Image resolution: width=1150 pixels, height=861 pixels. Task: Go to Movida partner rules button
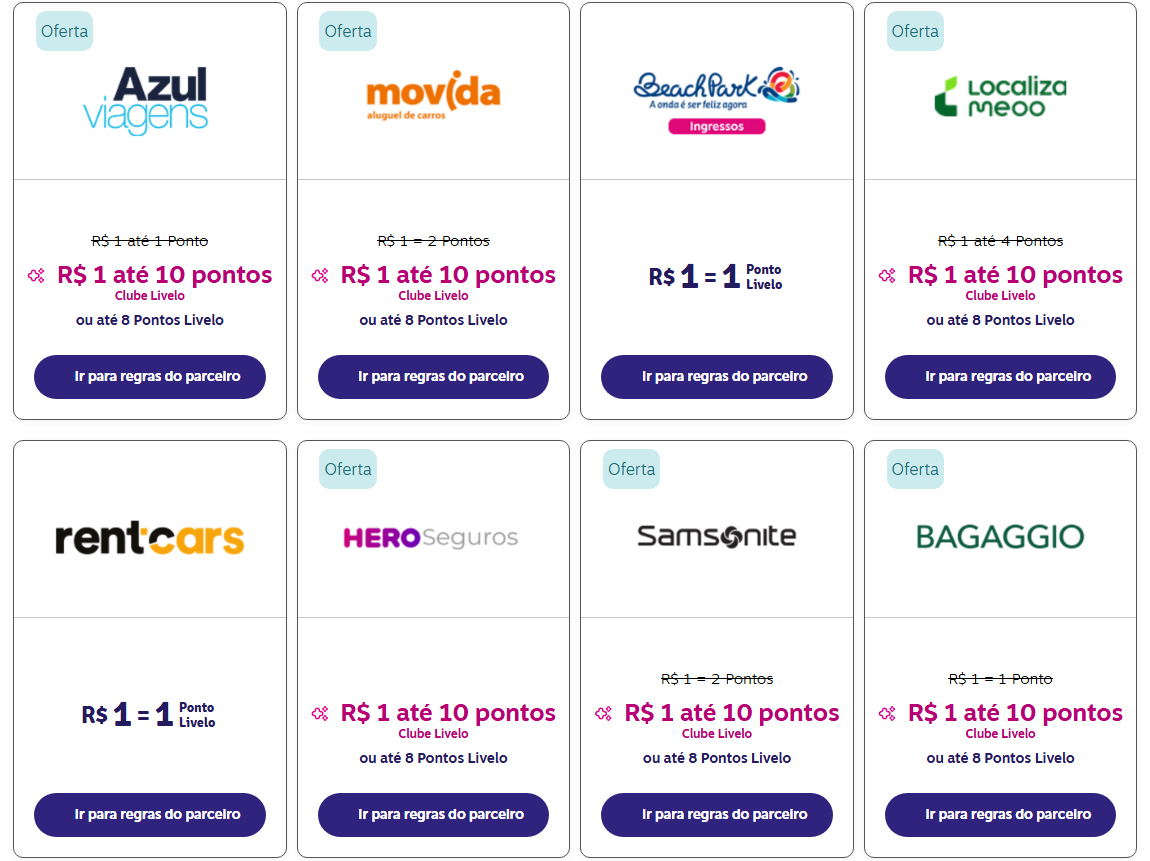(x=433, y=377)
